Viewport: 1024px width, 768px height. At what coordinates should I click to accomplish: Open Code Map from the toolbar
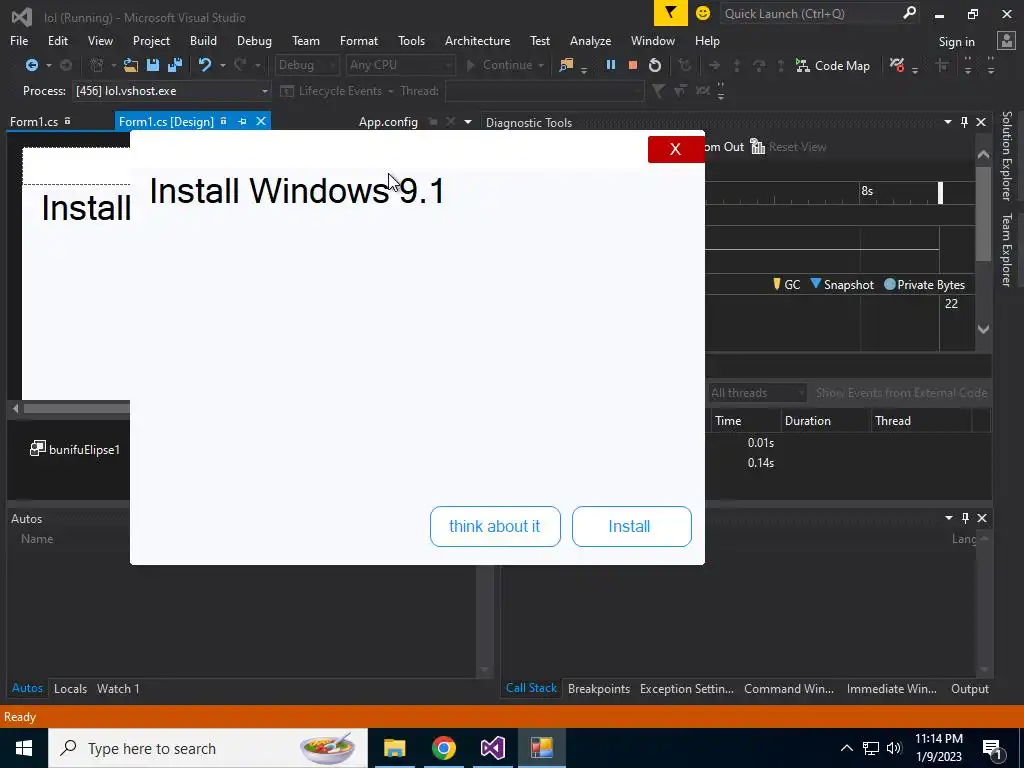pyautogui.click(x=833, y=65)
